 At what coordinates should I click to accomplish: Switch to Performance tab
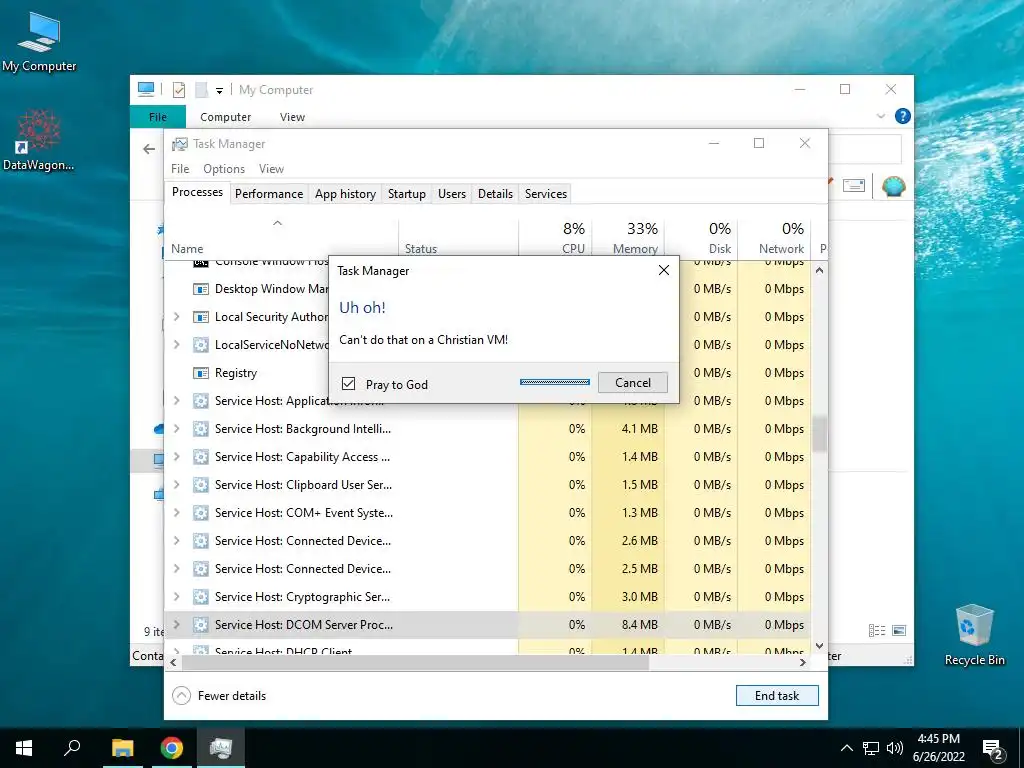coord(269,194)
